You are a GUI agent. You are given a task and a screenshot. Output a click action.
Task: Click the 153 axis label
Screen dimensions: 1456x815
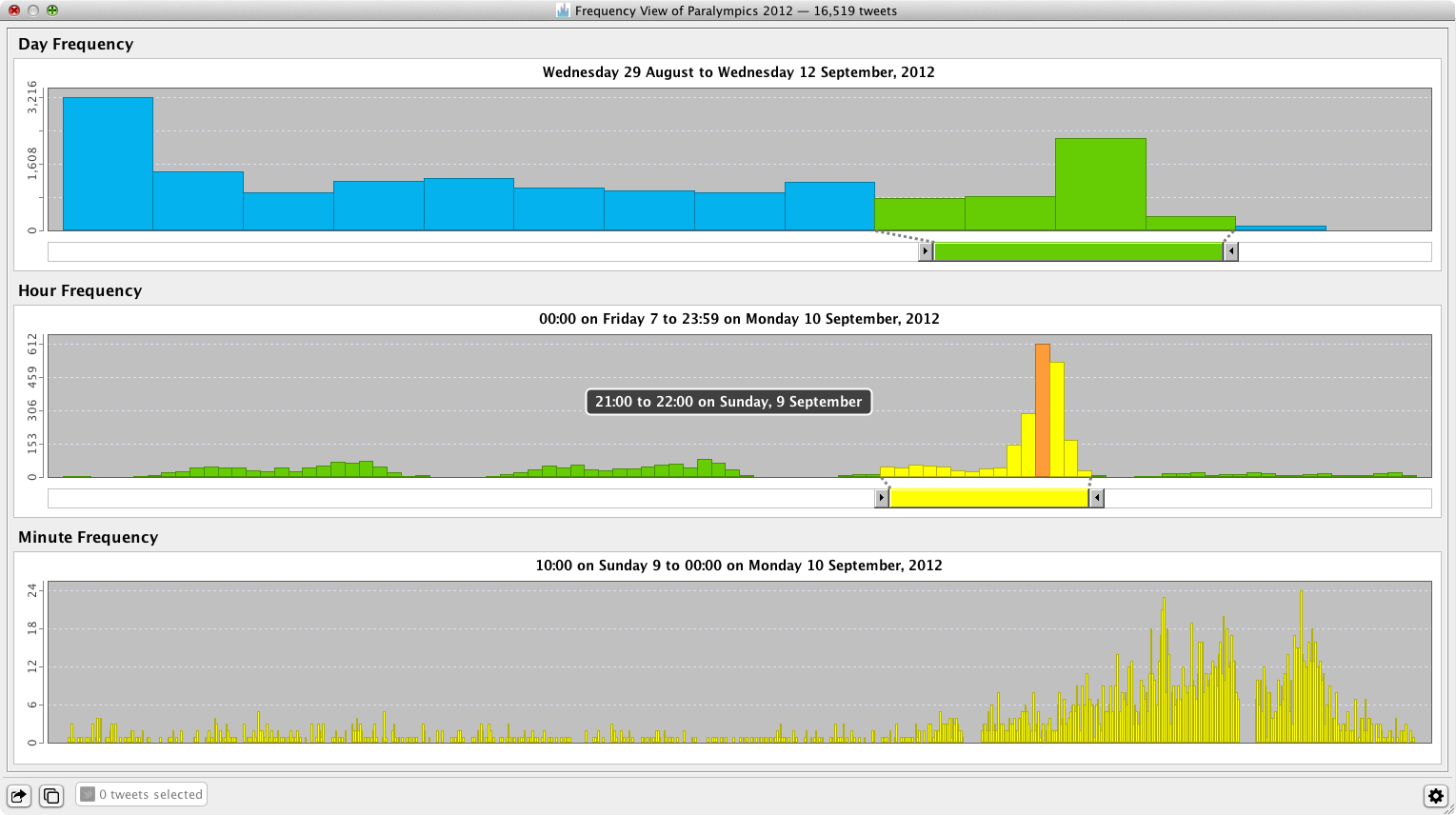[x=32, y=444]
